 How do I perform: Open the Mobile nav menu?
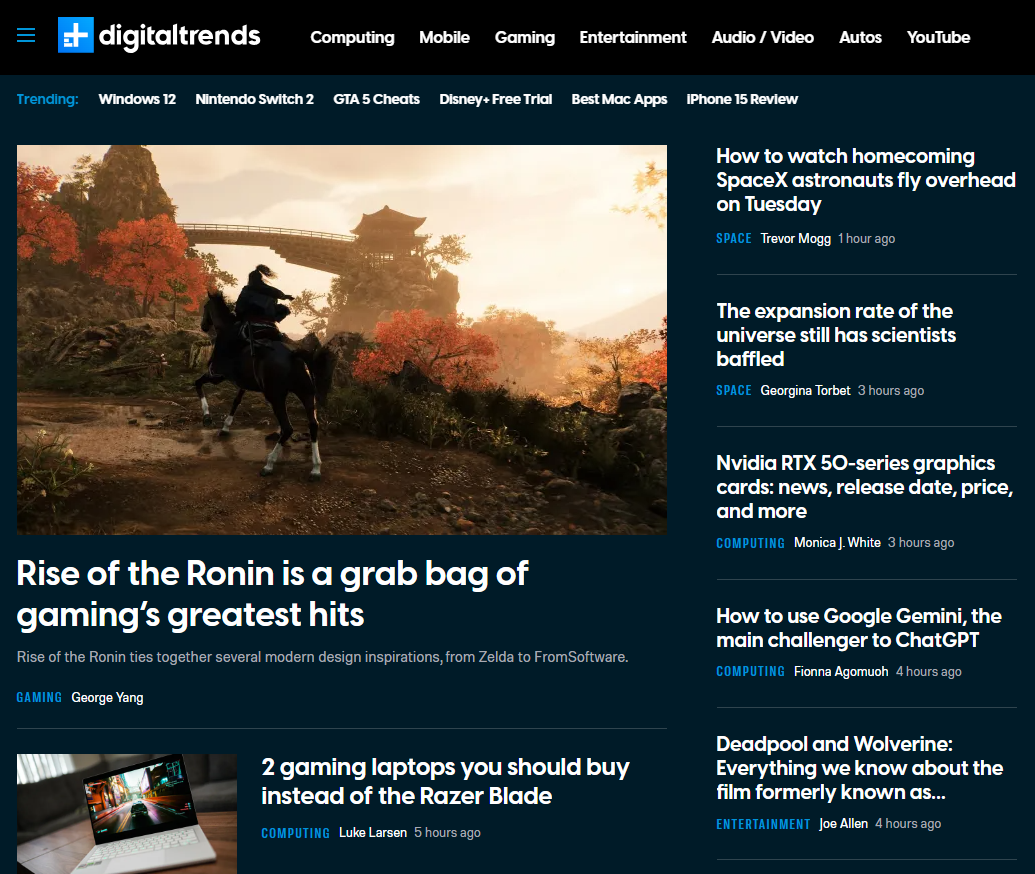pyautogui.click(x=444, y=38)
